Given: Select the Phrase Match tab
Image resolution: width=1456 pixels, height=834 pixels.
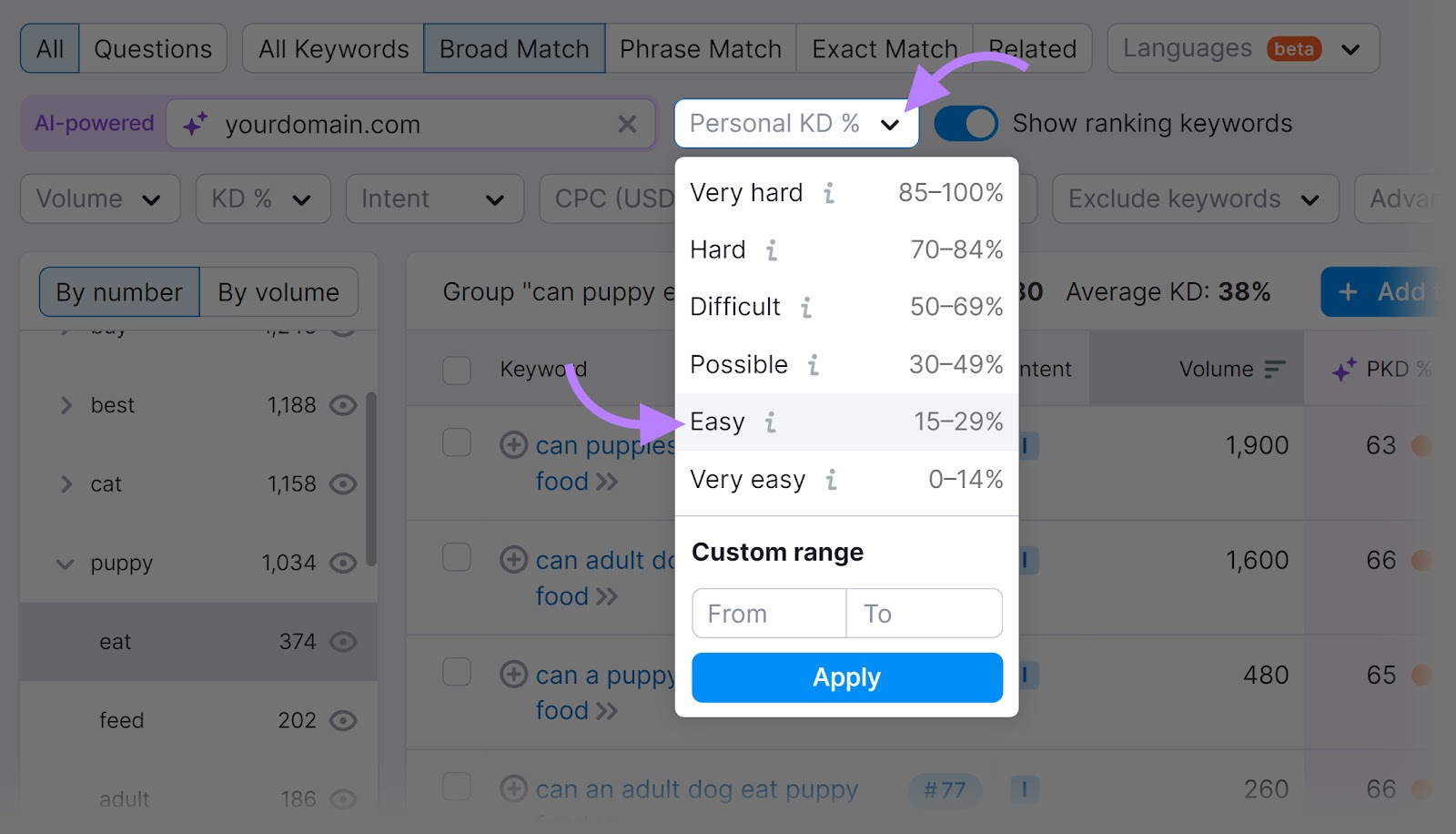Looking at the screenshot, I should point(700,48).
